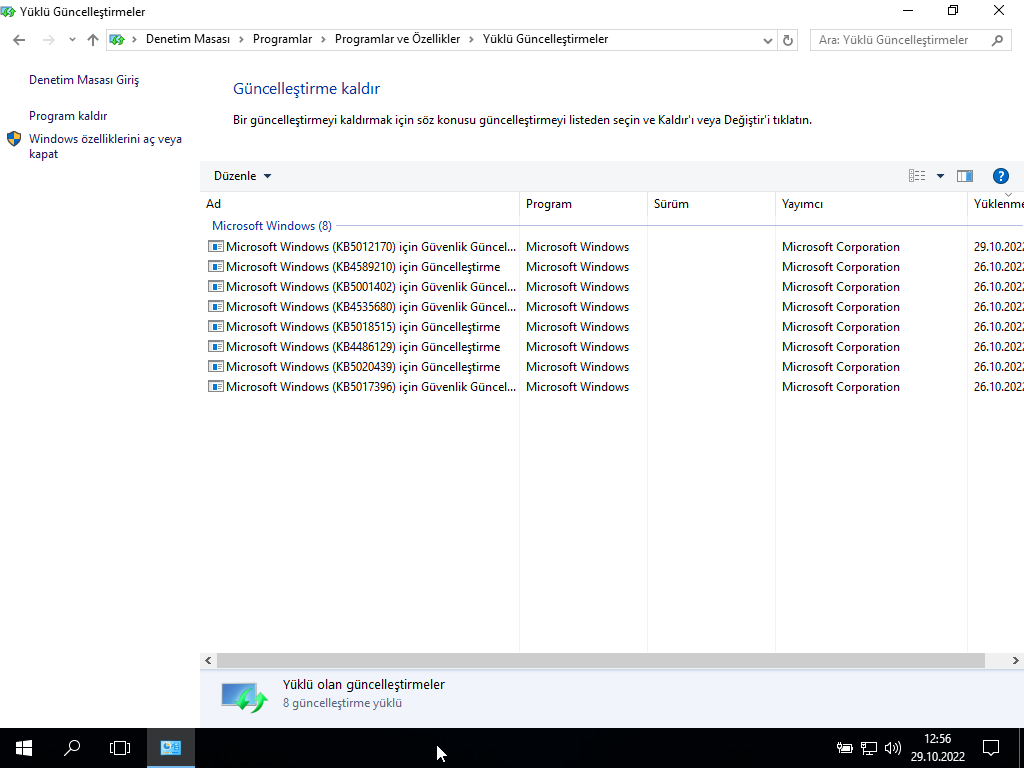Viewport: 1024px width, 768px height.
Task: Collapse the Microsoft Windows (8) group
Action: [271, 226]
